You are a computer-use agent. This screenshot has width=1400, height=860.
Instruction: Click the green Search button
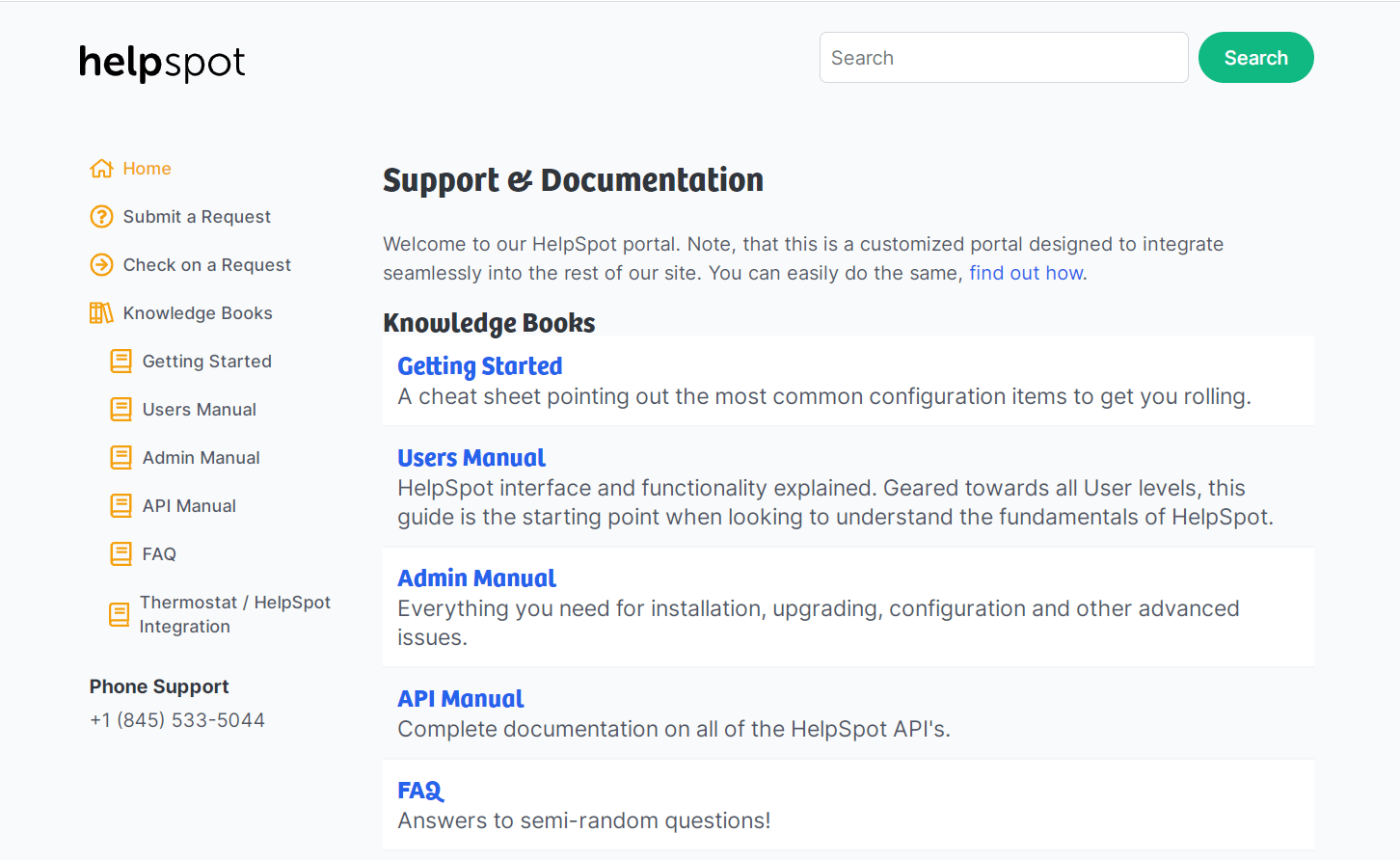point(1255,58)
